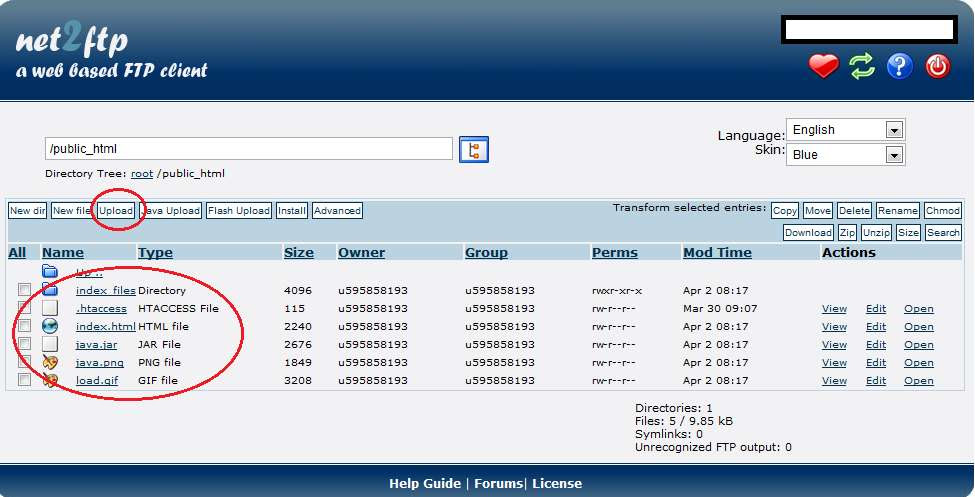Click the file icon beside java.jar

(50, 344)
